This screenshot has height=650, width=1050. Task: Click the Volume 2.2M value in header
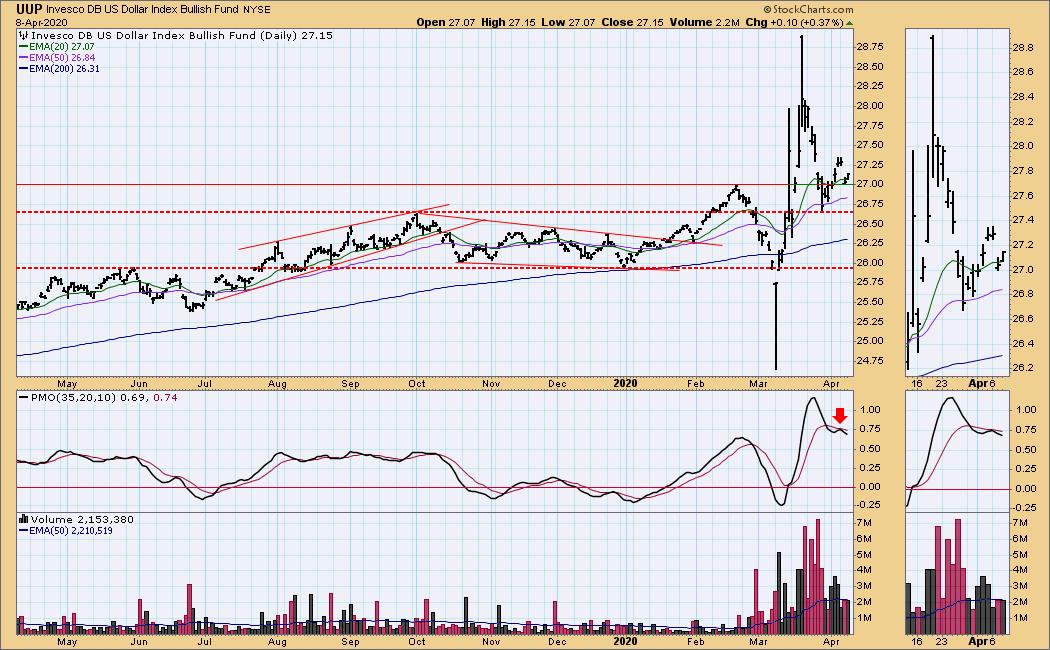point(704,22)
